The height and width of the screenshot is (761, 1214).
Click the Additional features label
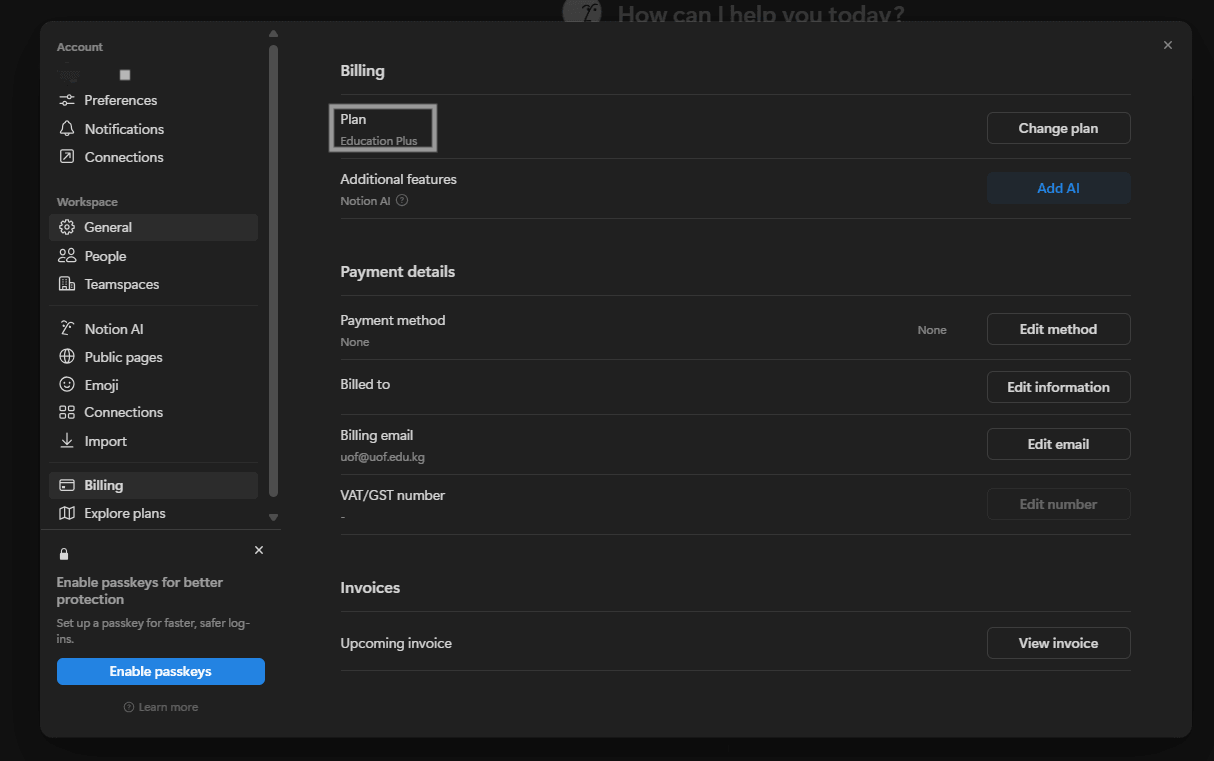(398, 179)
